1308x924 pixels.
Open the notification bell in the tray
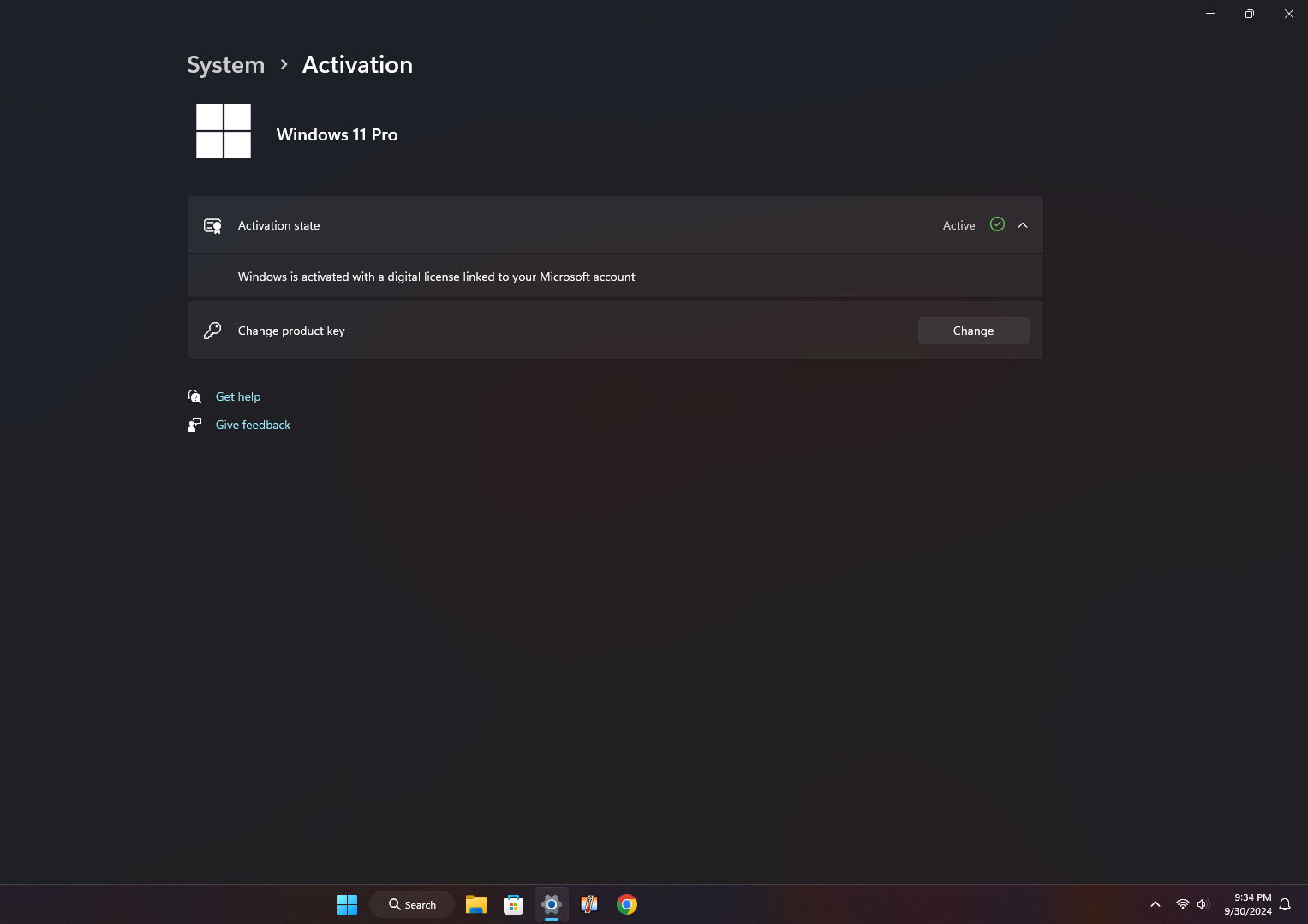pos(1285,904)
